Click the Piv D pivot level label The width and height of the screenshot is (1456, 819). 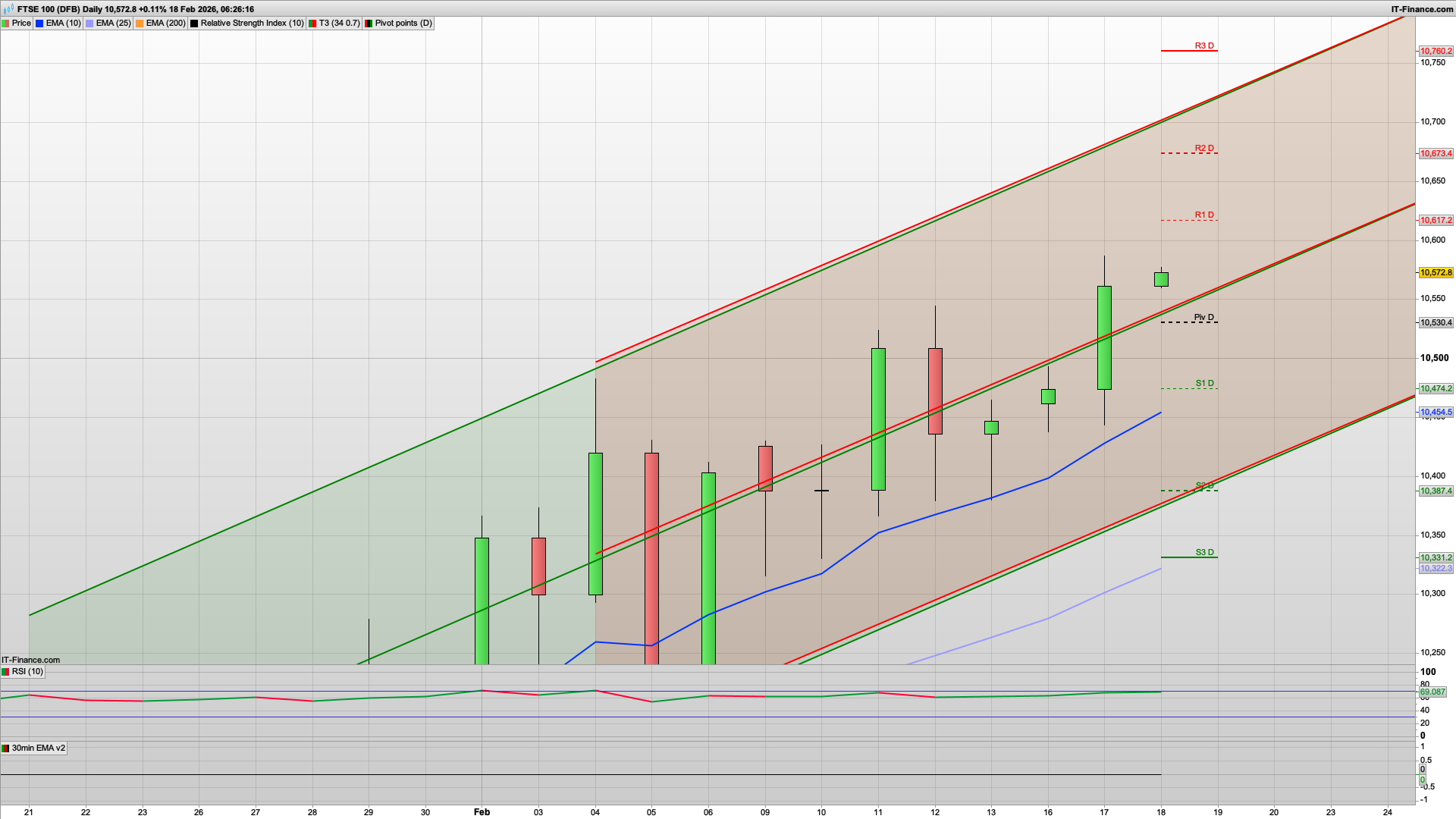tap(1203, 318)
